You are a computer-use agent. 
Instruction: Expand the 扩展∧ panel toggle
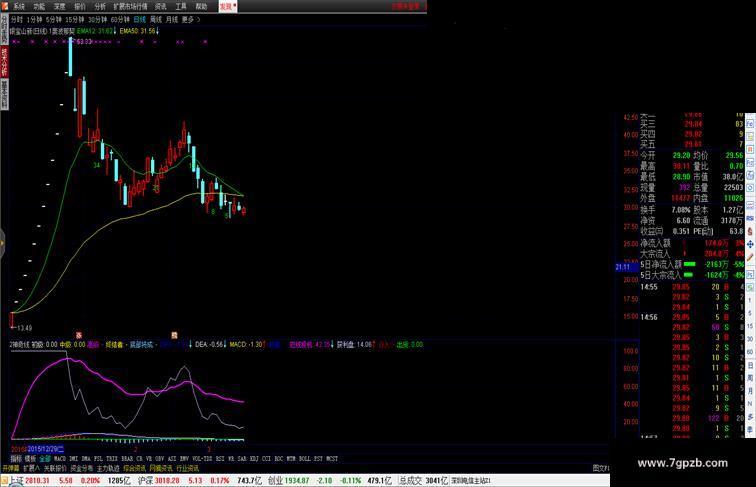pos(31,468)
